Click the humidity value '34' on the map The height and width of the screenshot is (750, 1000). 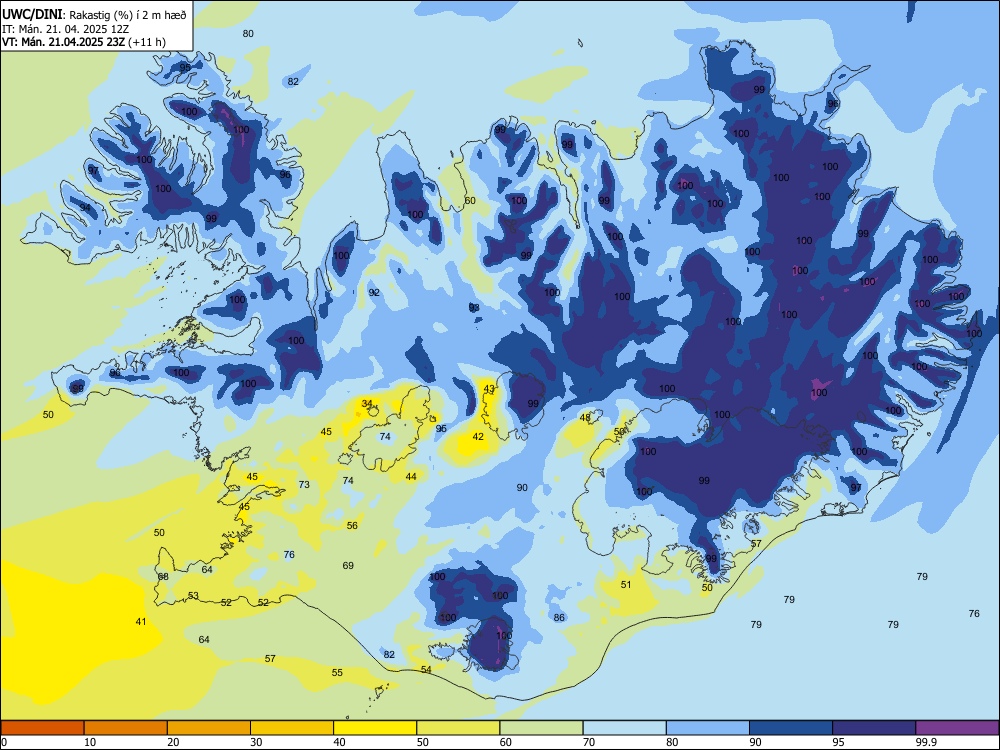point(367,403)
